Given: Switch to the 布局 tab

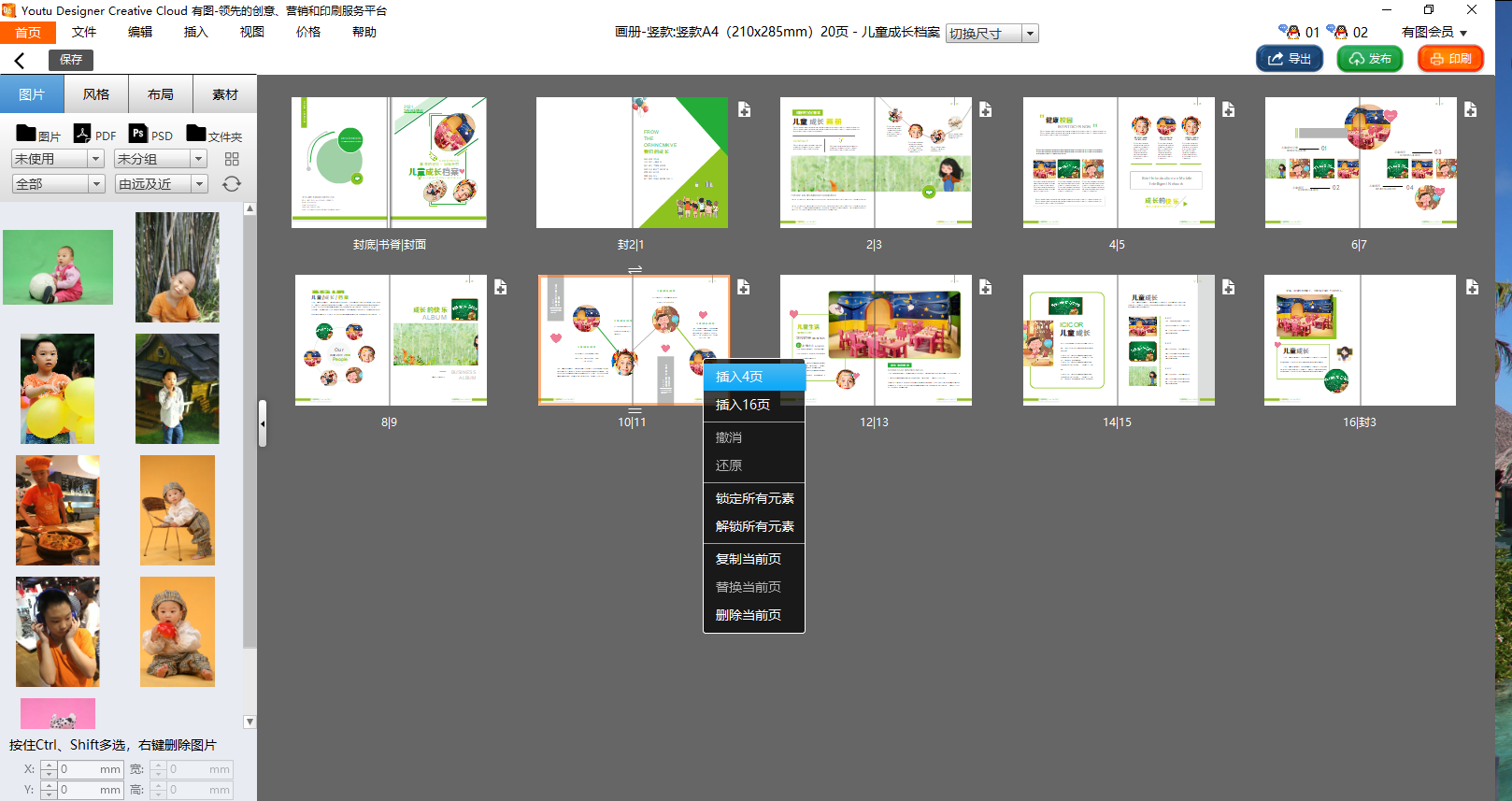Looking at the screenshot, I should tap(161, 94).
